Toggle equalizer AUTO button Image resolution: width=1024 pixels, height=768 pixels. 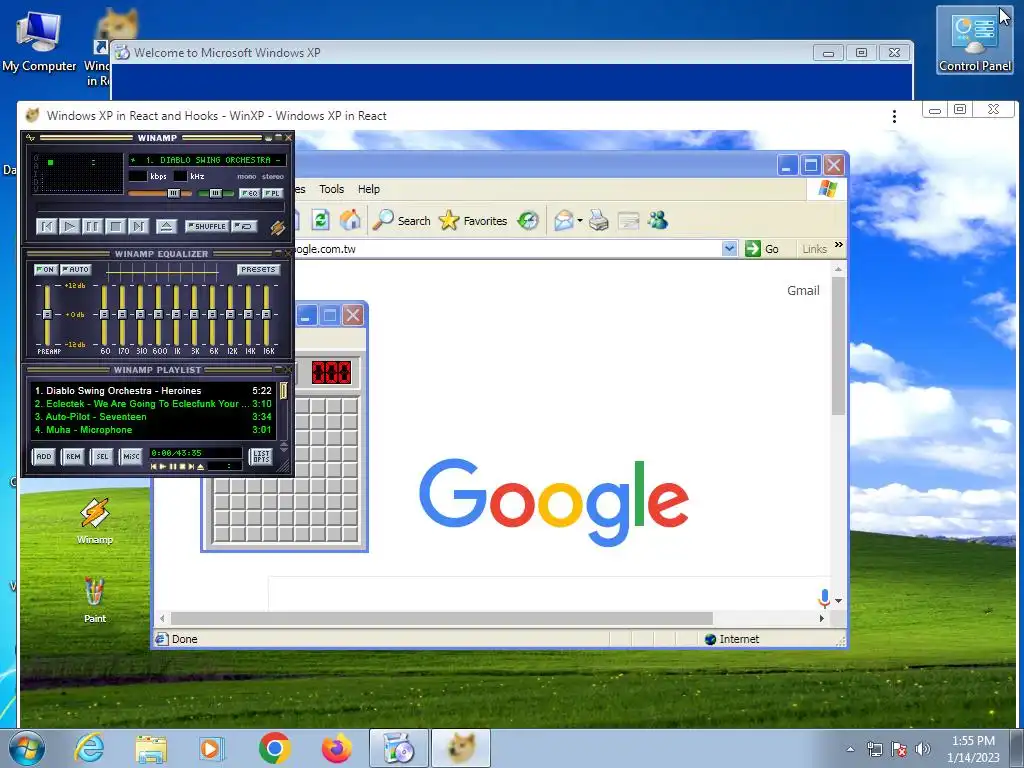(76, 269)
